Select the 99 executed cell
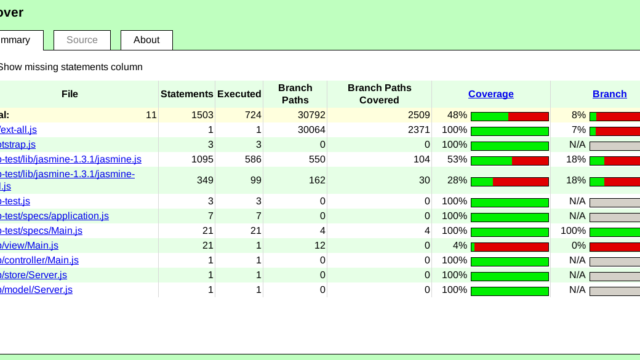The height and width of the screenshot is (360, 640). pyautogui.click(x=239, y=180)
